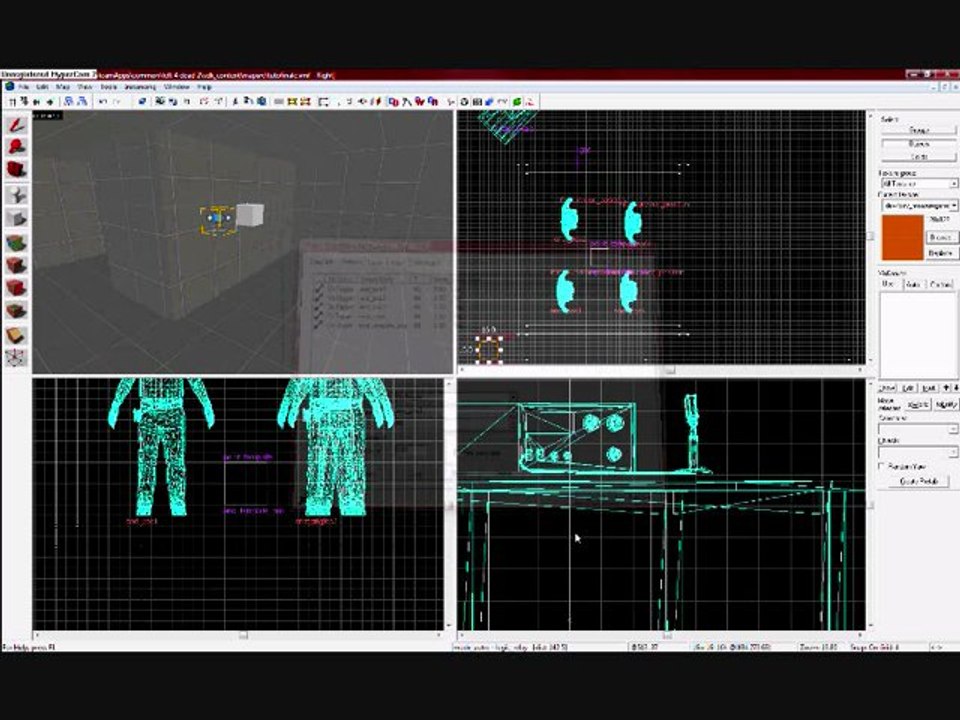This screenshot has width=960, height=720.
Task: Switch to the User VisGroups tab
Action: pyautogui.click(x=888, y=284)
